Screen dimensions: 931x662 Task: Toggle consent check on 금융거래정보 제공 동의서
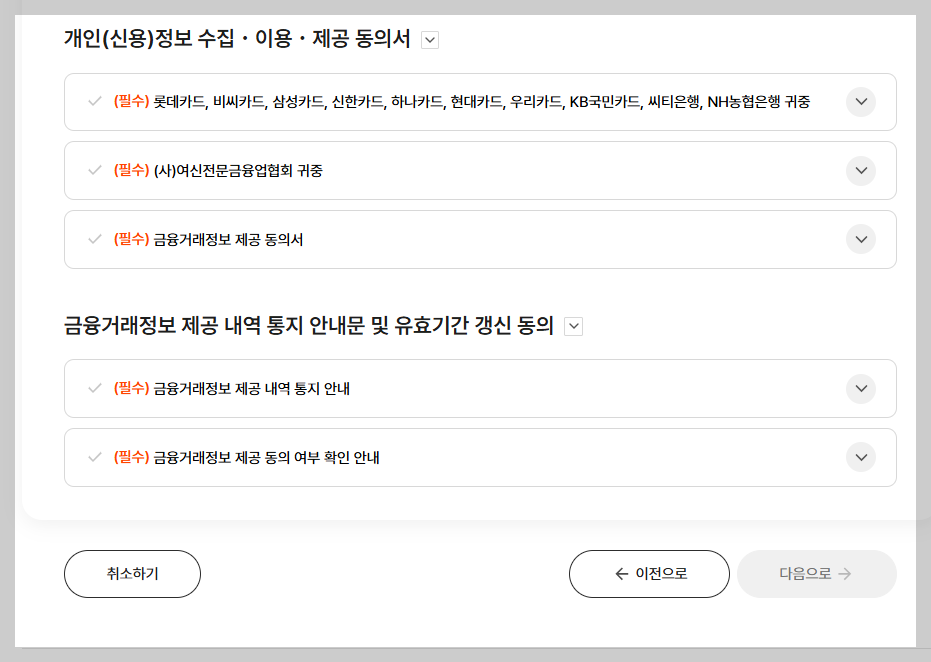[x=93, y=239]
